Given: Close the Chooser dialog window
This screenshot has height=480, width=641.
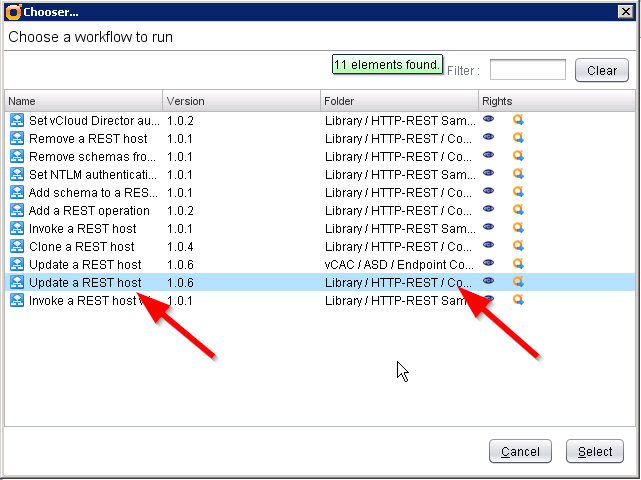Looking at the screenshot, I should coord(625,11).
